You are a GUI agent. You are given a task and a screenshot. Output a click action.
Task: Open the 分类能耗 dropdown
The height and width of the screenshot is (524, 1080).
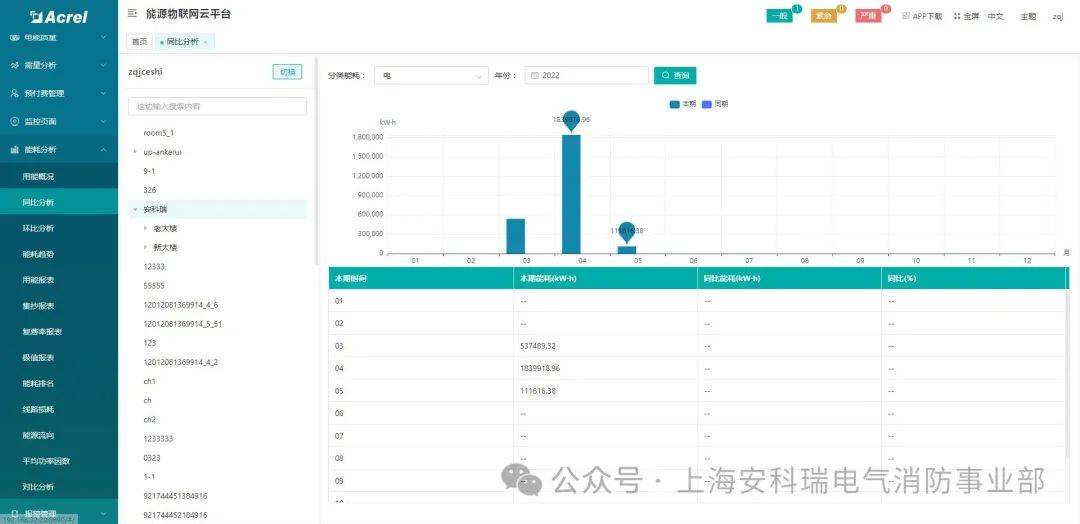(431, 76)
